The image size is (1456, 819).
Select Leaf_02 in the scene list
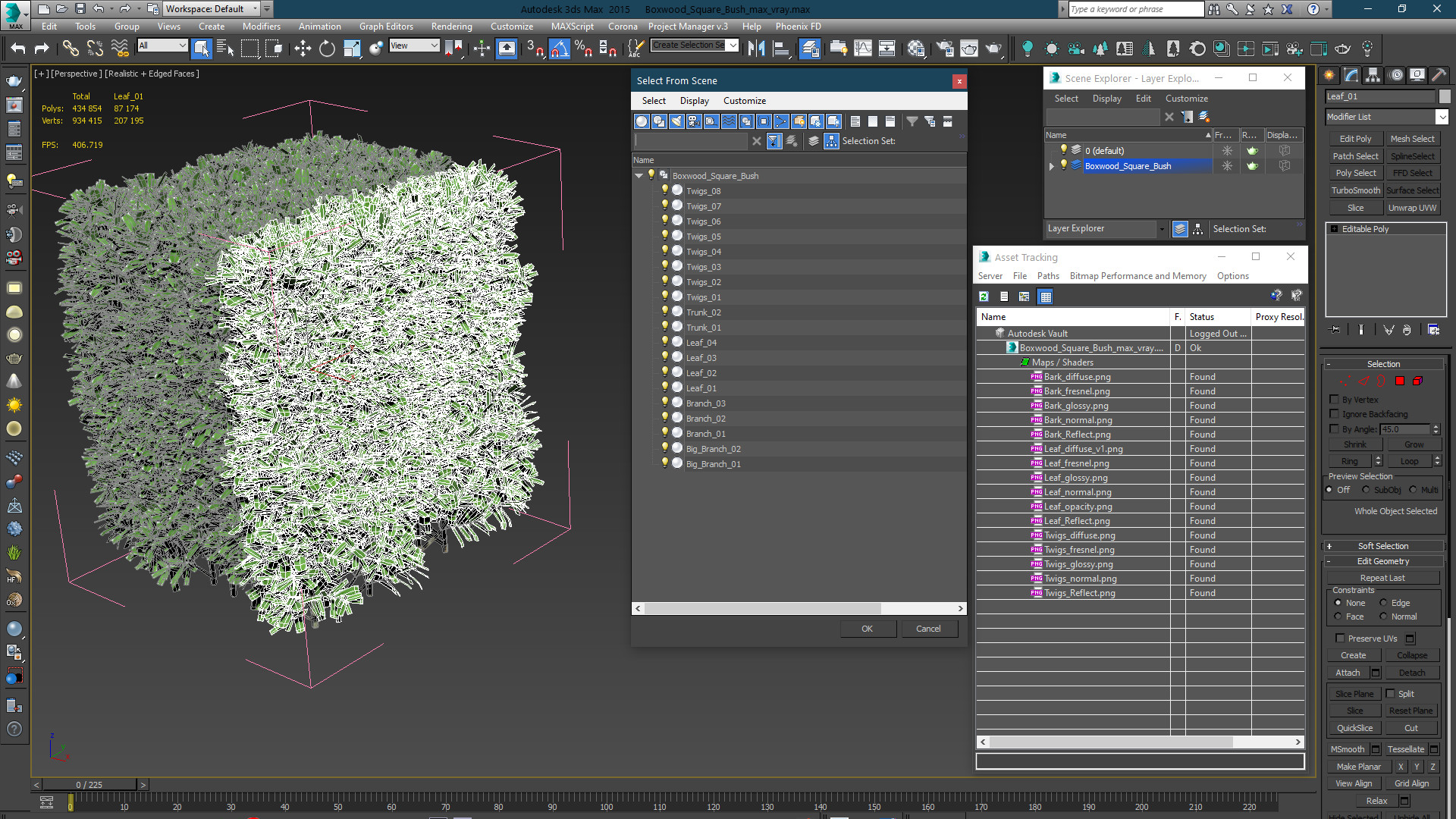click(701, 373)
